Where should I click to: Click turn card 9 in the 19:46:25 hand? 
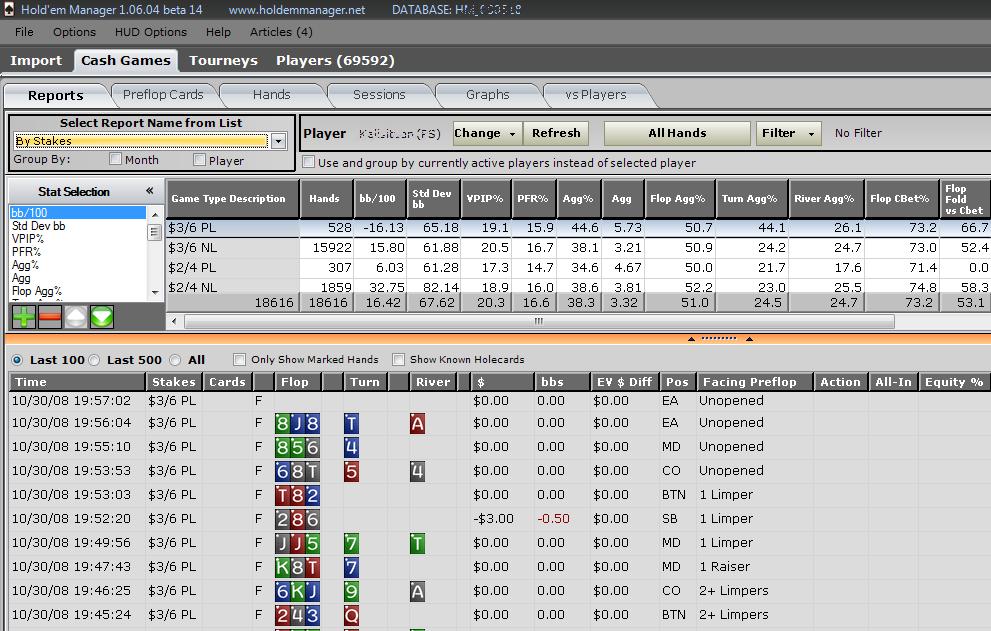(351, 592)
